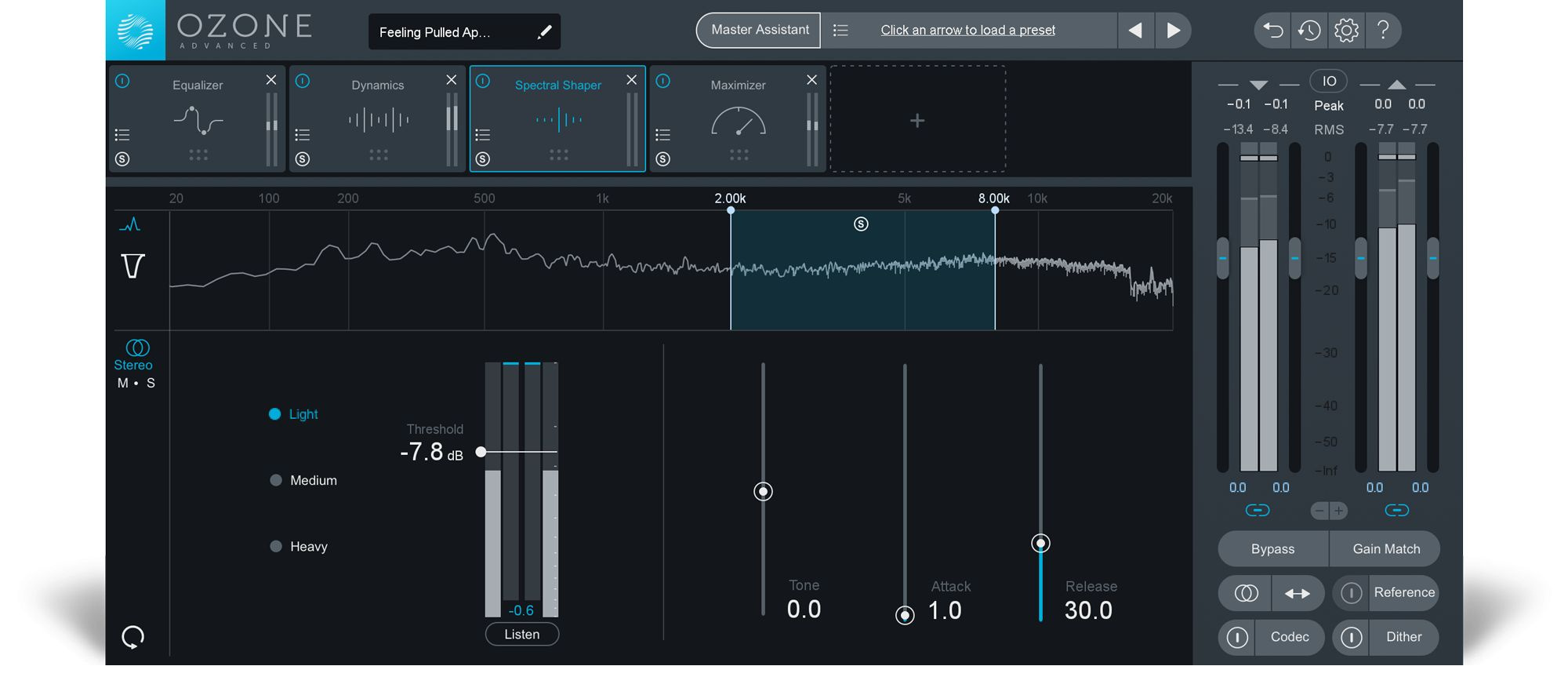The width and height of the screenshot is (1568, 677).
Task: Click the input gain link icon
Action: (x=1258, y=511)
